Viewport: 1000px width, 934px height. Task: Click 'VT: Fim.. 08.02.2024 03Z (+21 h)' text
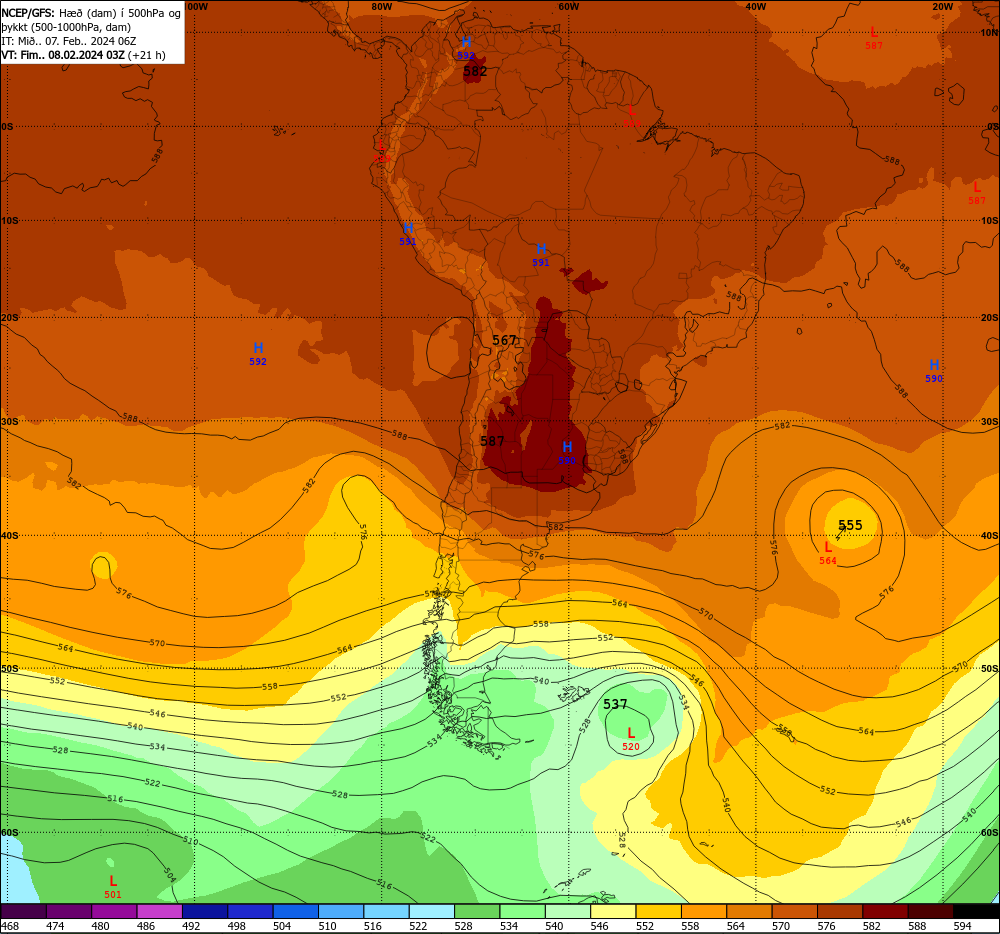pyautogui.click(x=84, y=55)
